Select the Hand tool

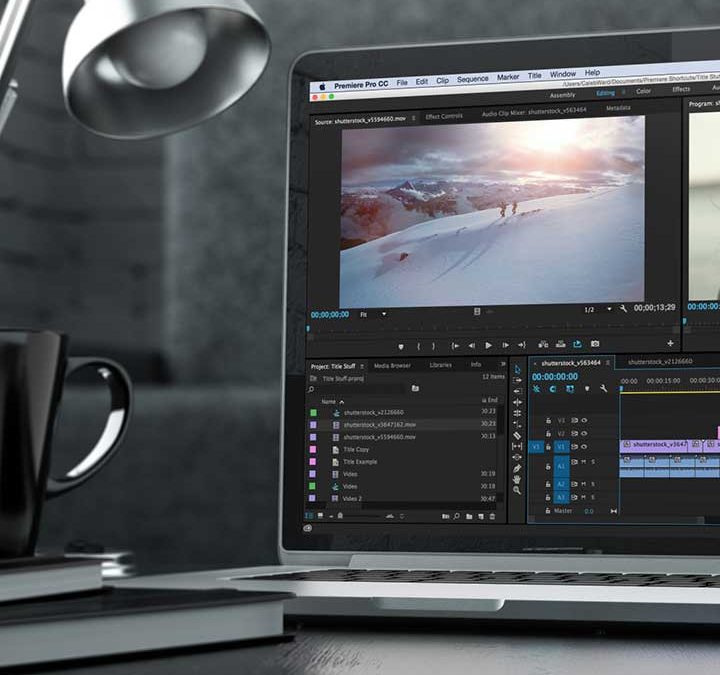517,479
